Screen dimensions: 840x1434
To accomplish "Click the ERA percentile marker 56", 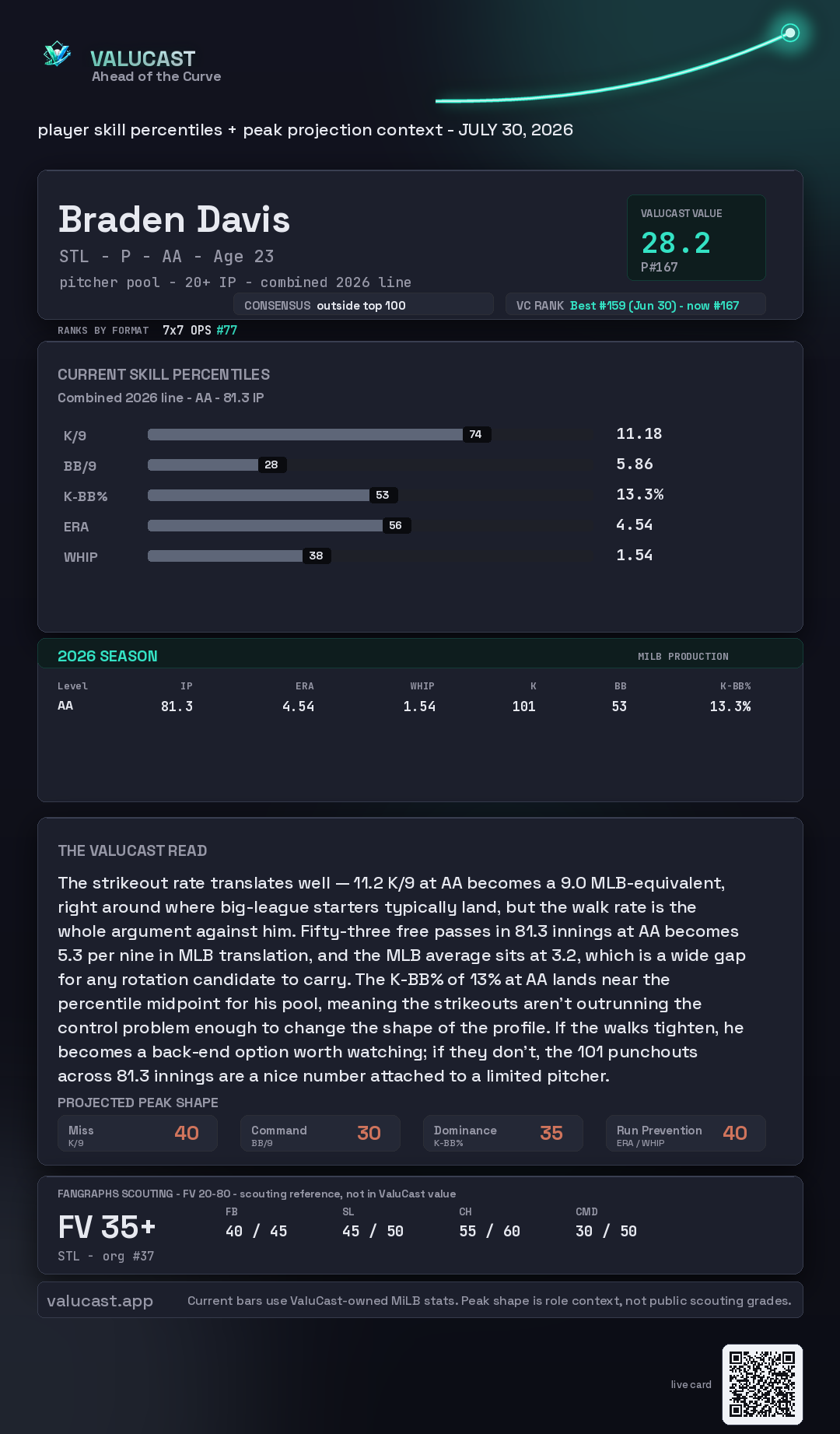I will coord(396,525).
